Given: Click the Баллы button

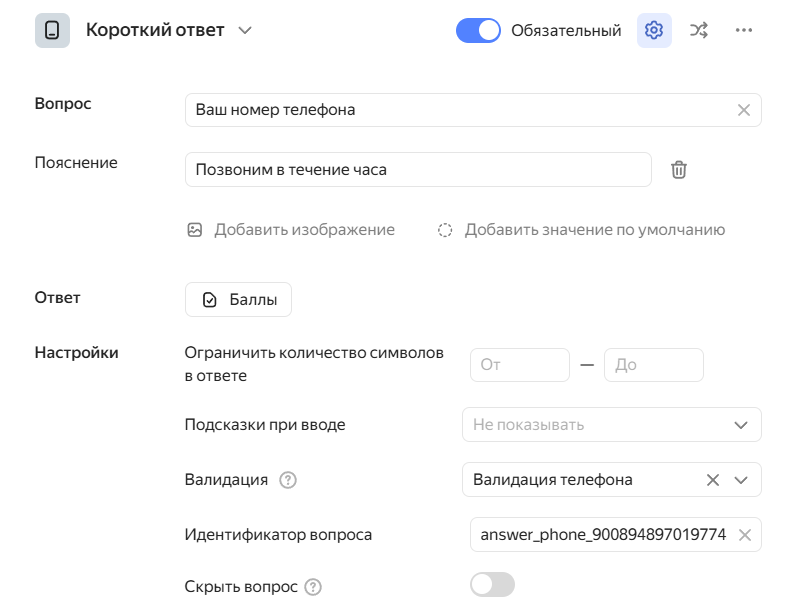Looking at the screenshot, I should pyautogui.click(x=238, y=300).
